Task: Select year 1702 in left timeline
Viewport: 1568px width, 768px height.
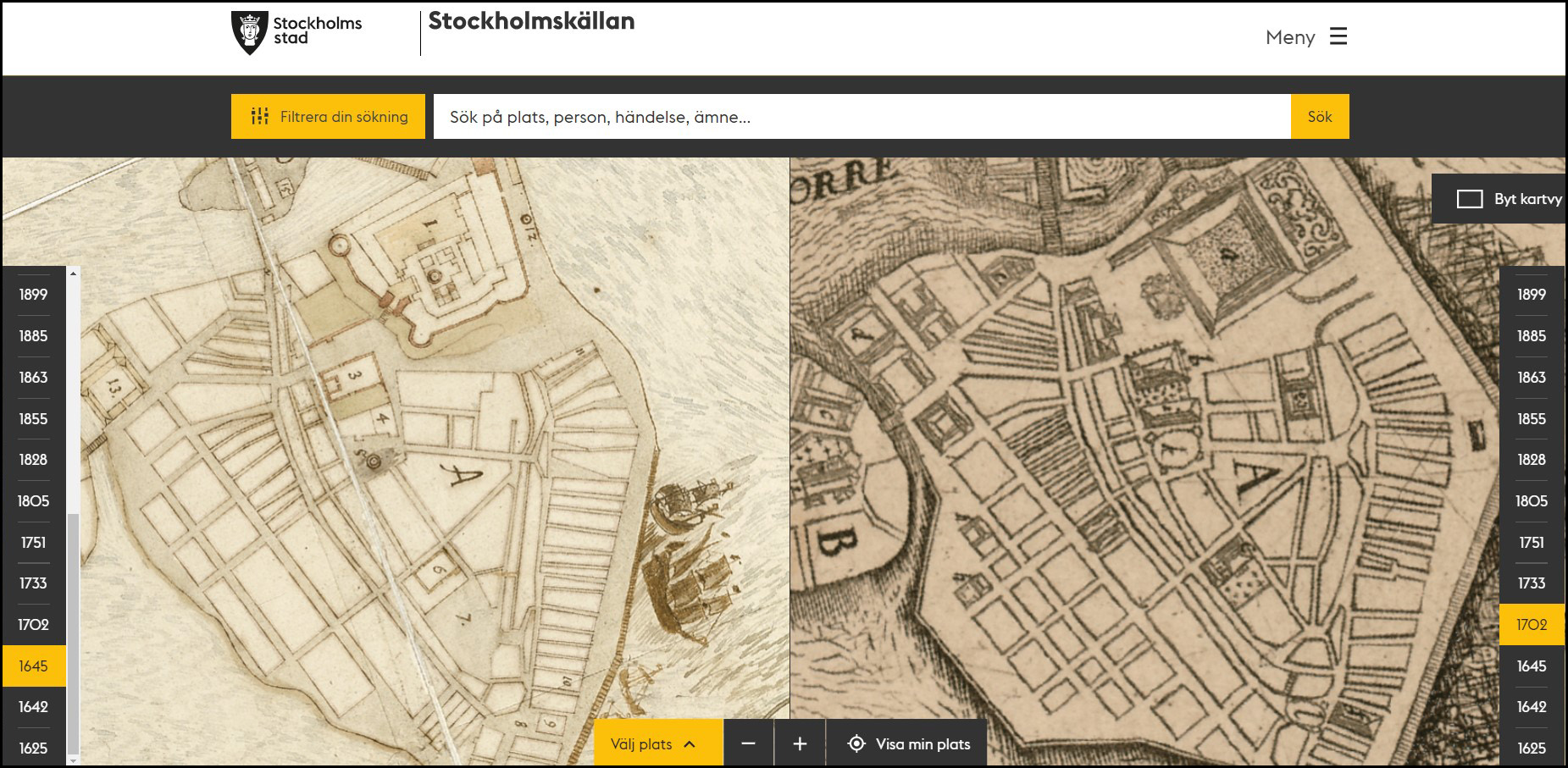Action: 34,624
